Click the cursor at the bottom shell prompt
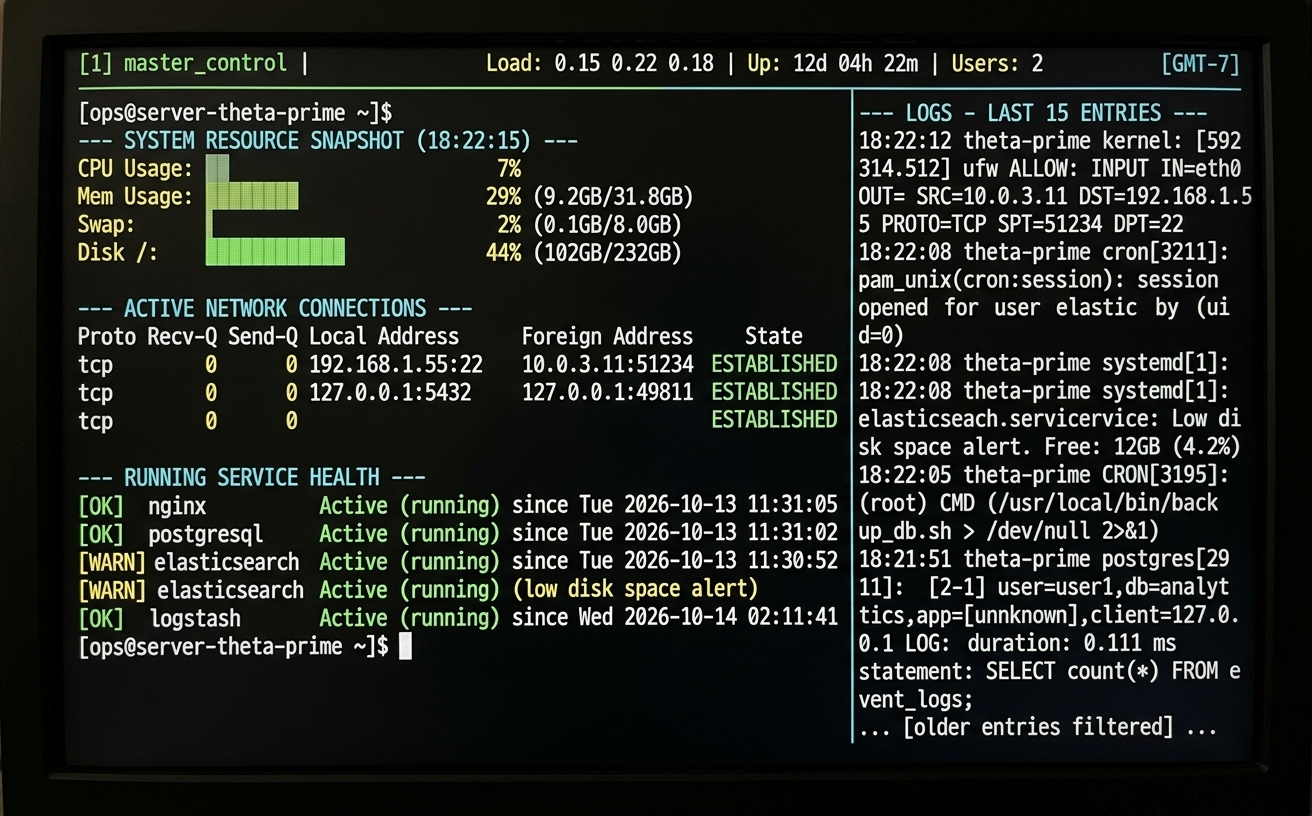This screenshot has width=1312, height=816. coord(405,646)
